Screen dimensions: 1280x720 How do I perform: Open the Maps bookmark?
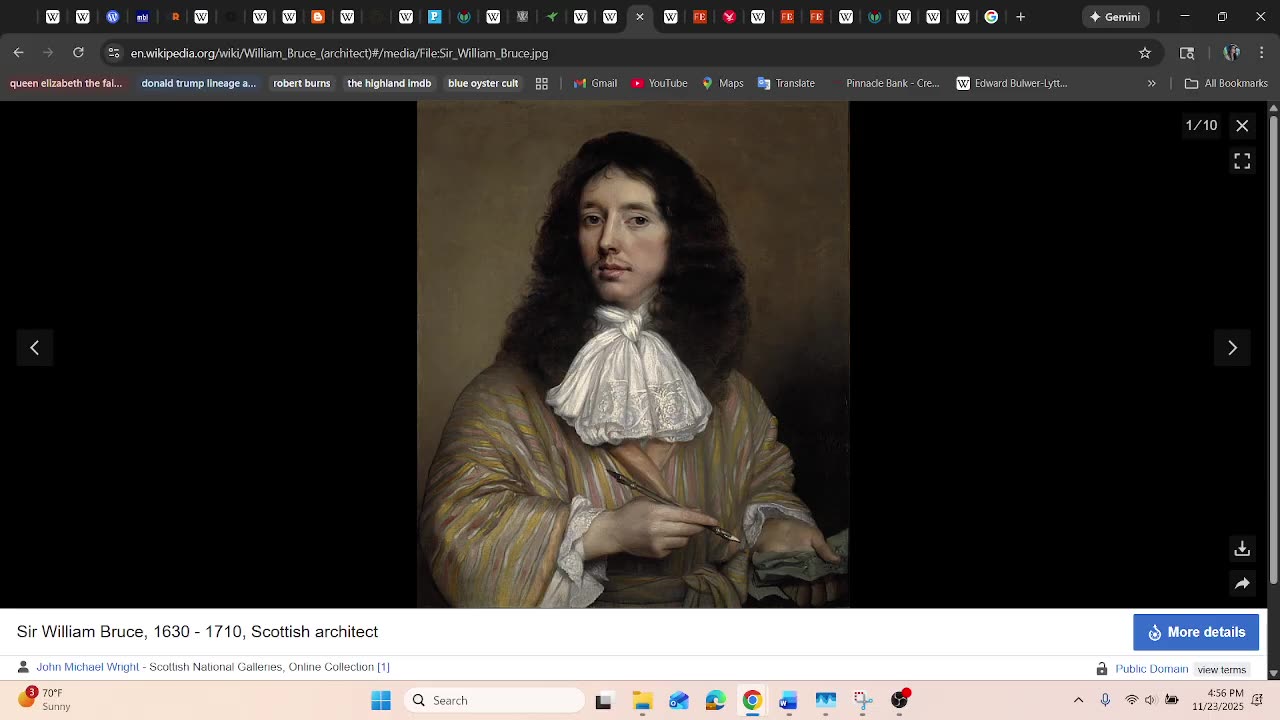[x=723, y=83]
